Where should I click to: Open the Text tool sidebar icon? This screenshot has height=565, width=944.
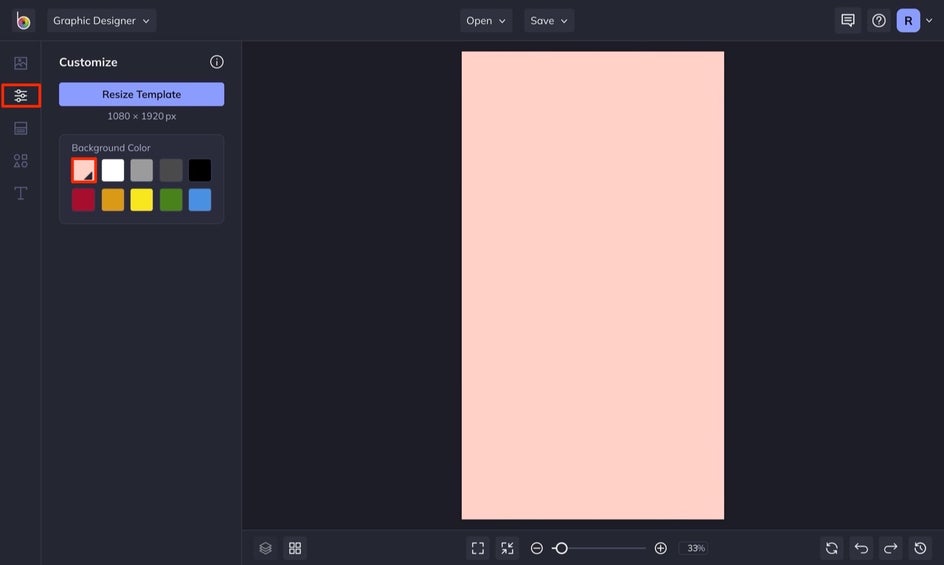(20, 193)
